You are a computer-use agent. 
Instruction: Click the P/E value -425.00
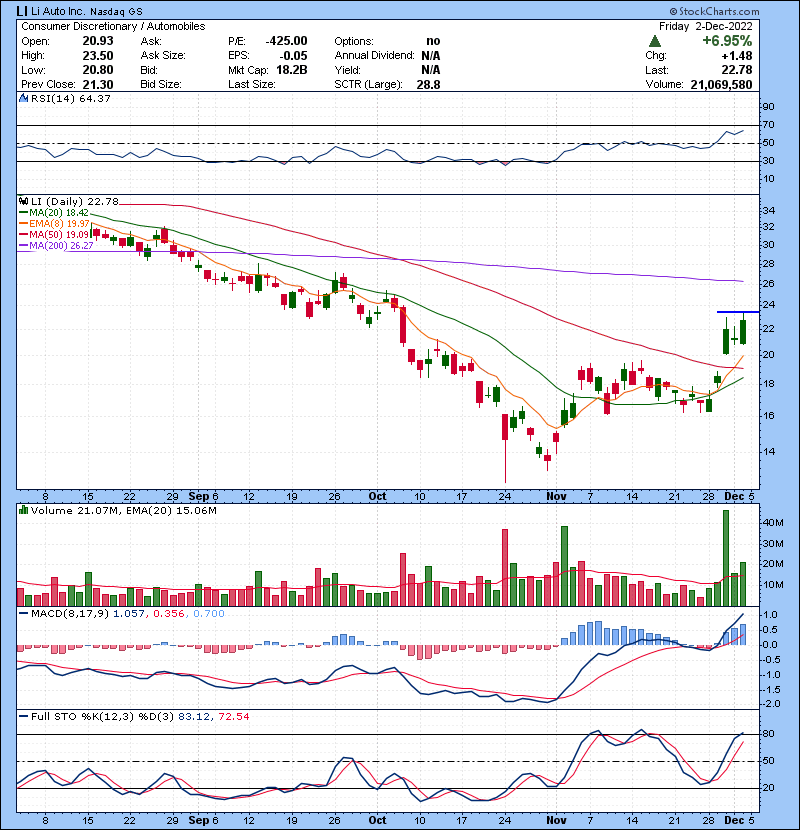click(286, 41)
